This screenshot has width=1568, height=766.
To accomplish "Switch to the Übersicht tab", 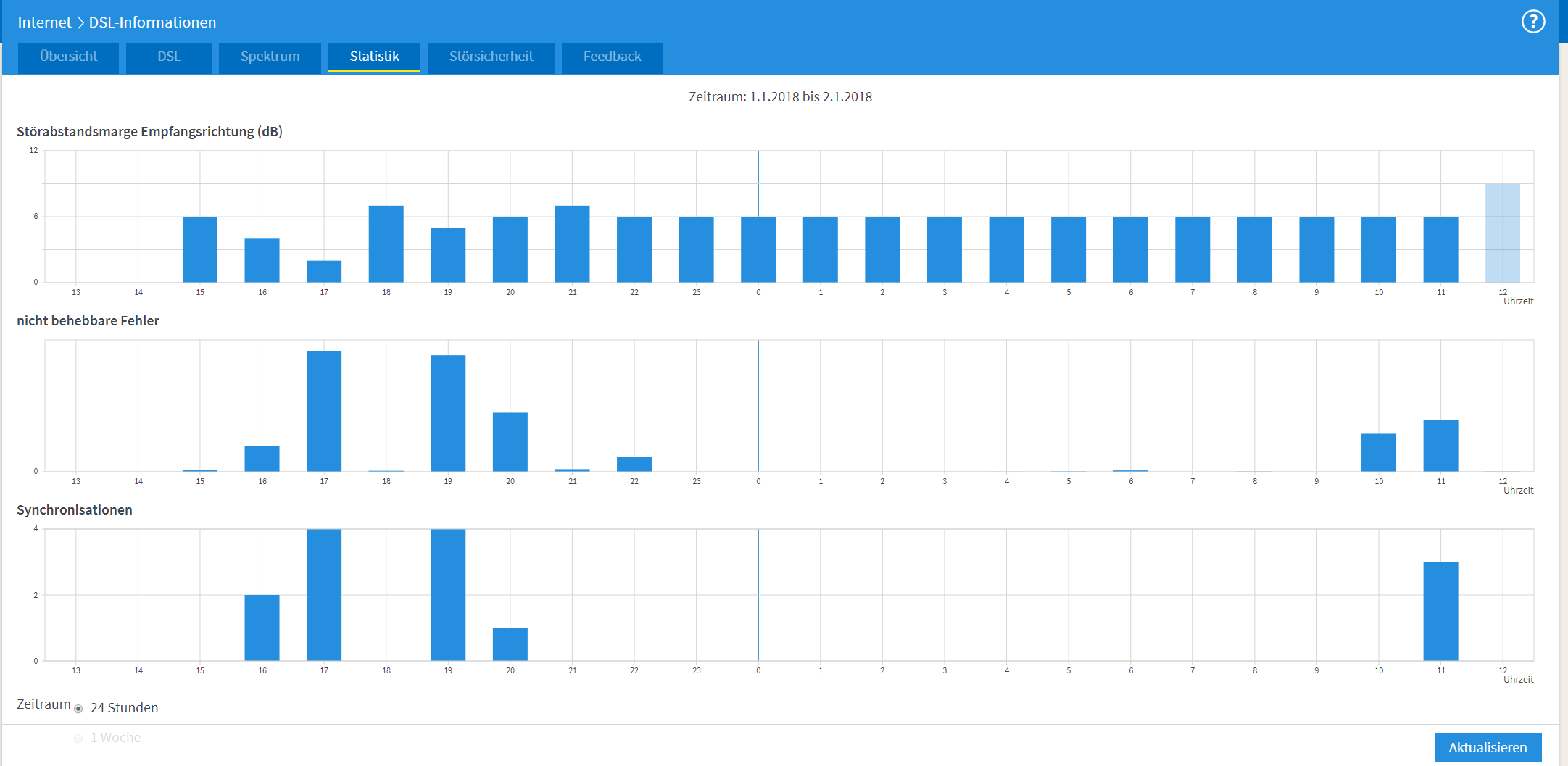I will click(x=68, y=57).
